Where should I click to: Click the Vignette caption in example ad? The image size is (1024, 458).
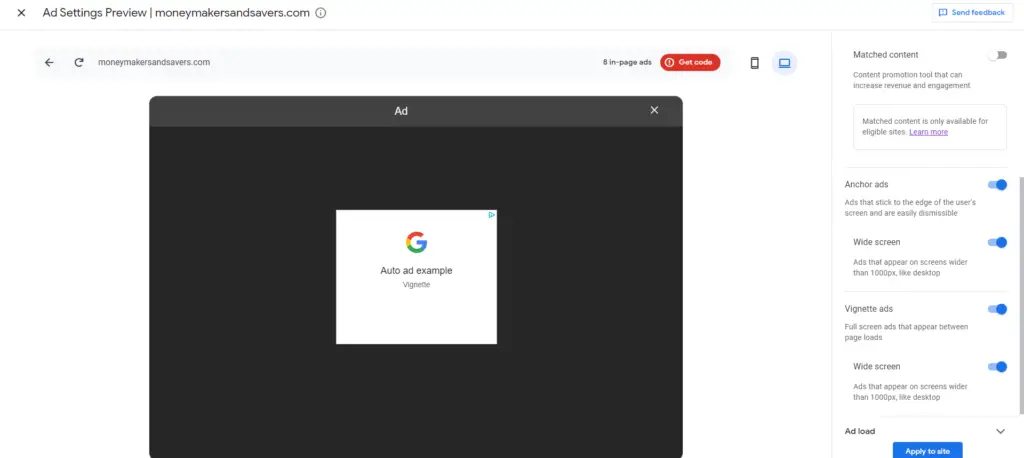[416, 285]
